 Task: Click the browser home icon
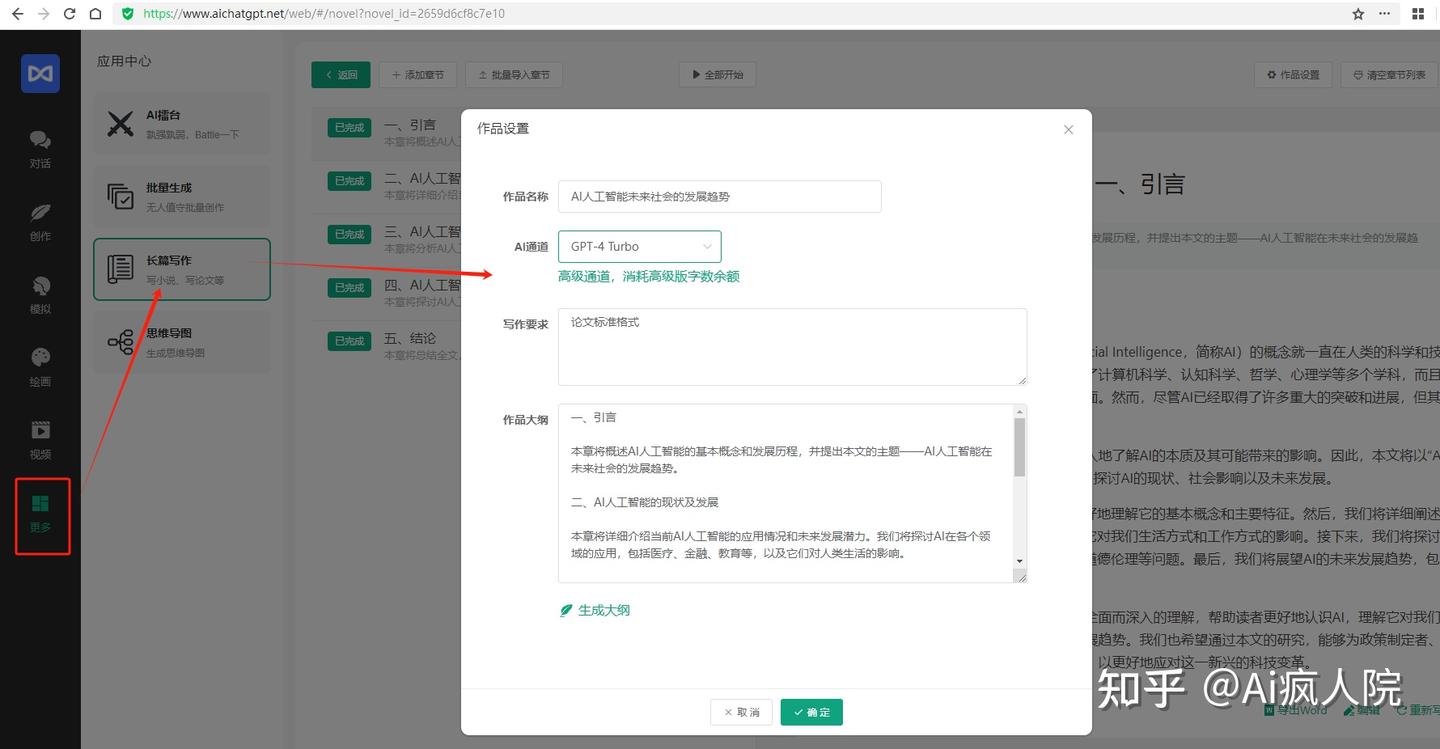pyautogui.click(x=95, y=14)
